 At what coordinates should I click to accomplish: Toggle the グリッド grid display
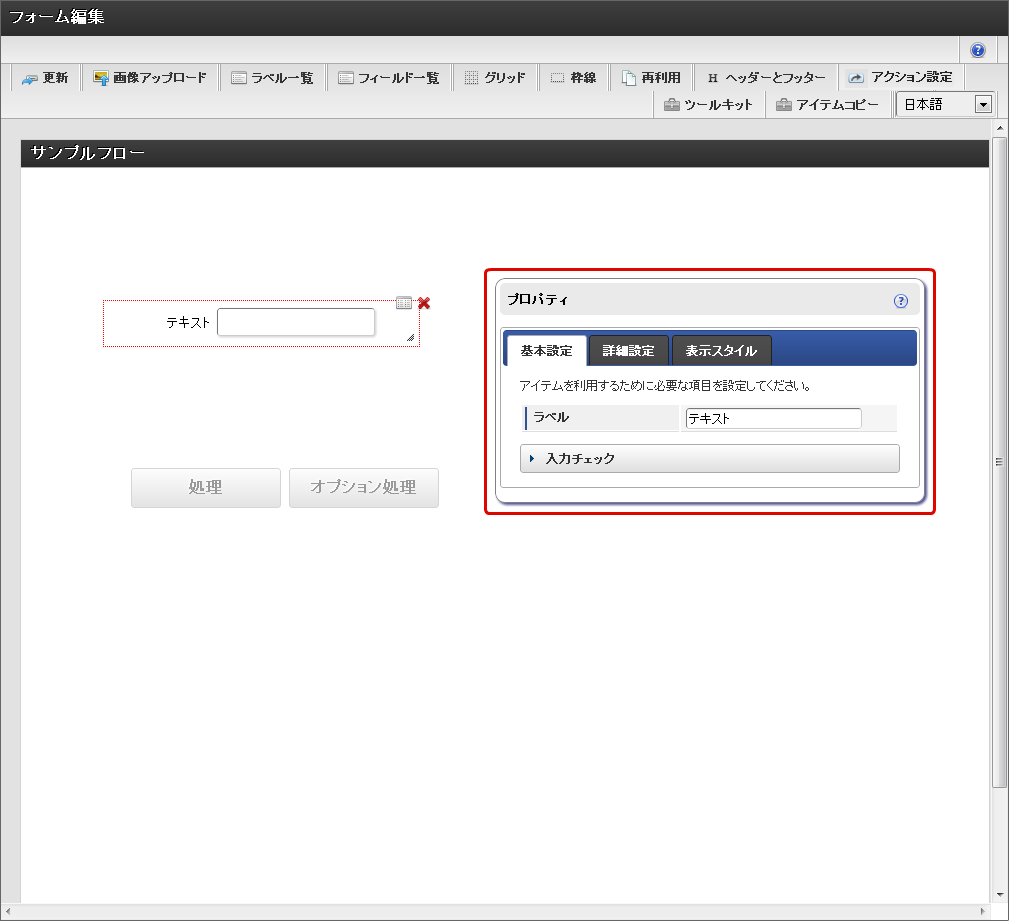click(x=495, y=78)
